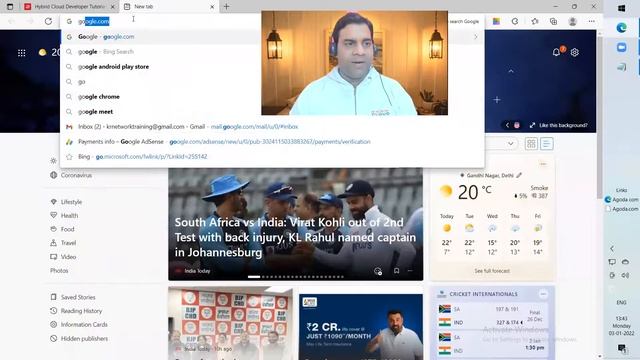This screenshot has width=640, height=360.
Task: Edit the Gandhi Nagar weather location
Action: (x=519, y=176)
